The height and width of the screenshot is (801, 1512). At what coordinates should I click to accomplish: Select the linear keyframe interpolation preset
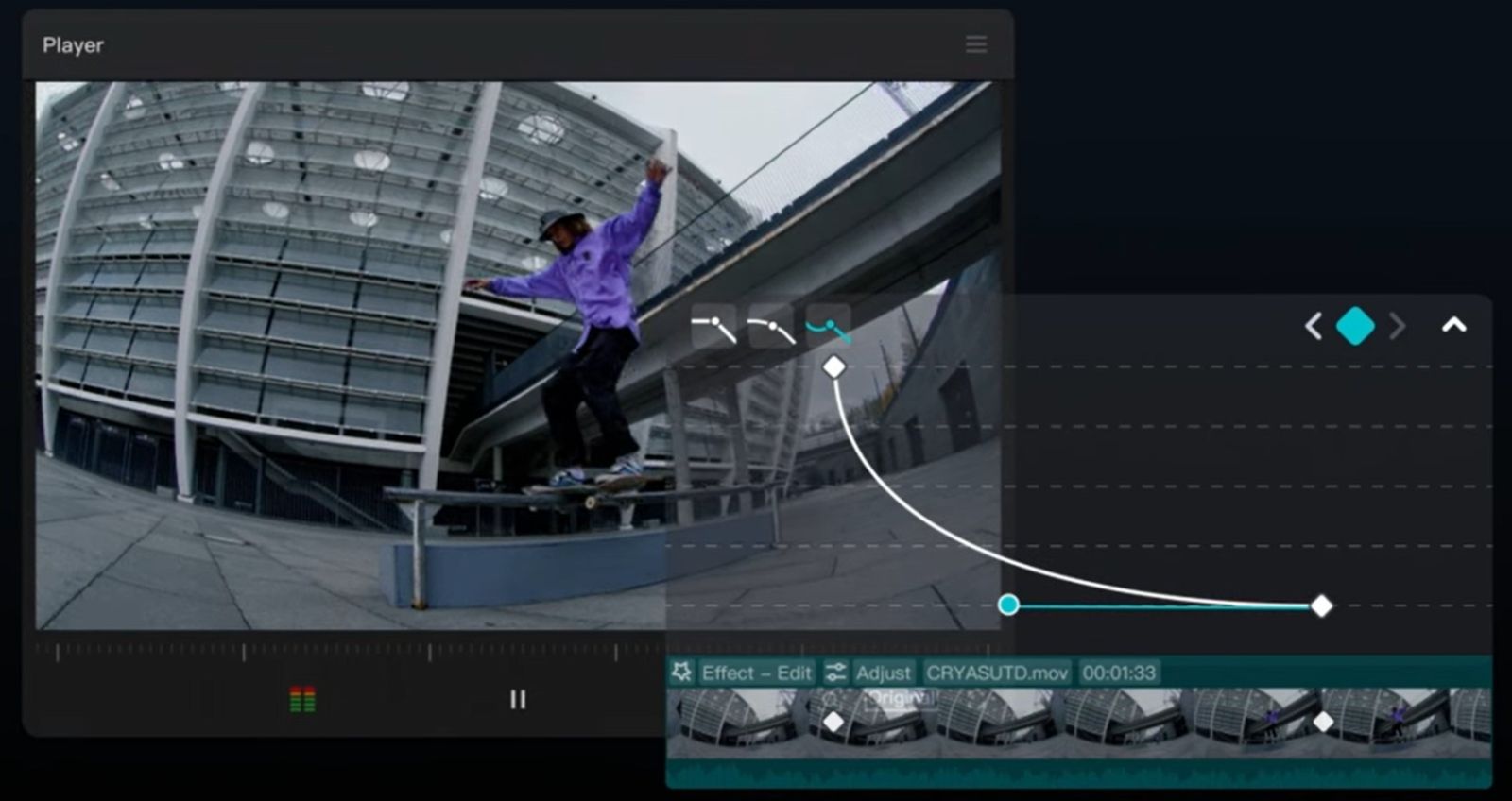click(713, 327)
